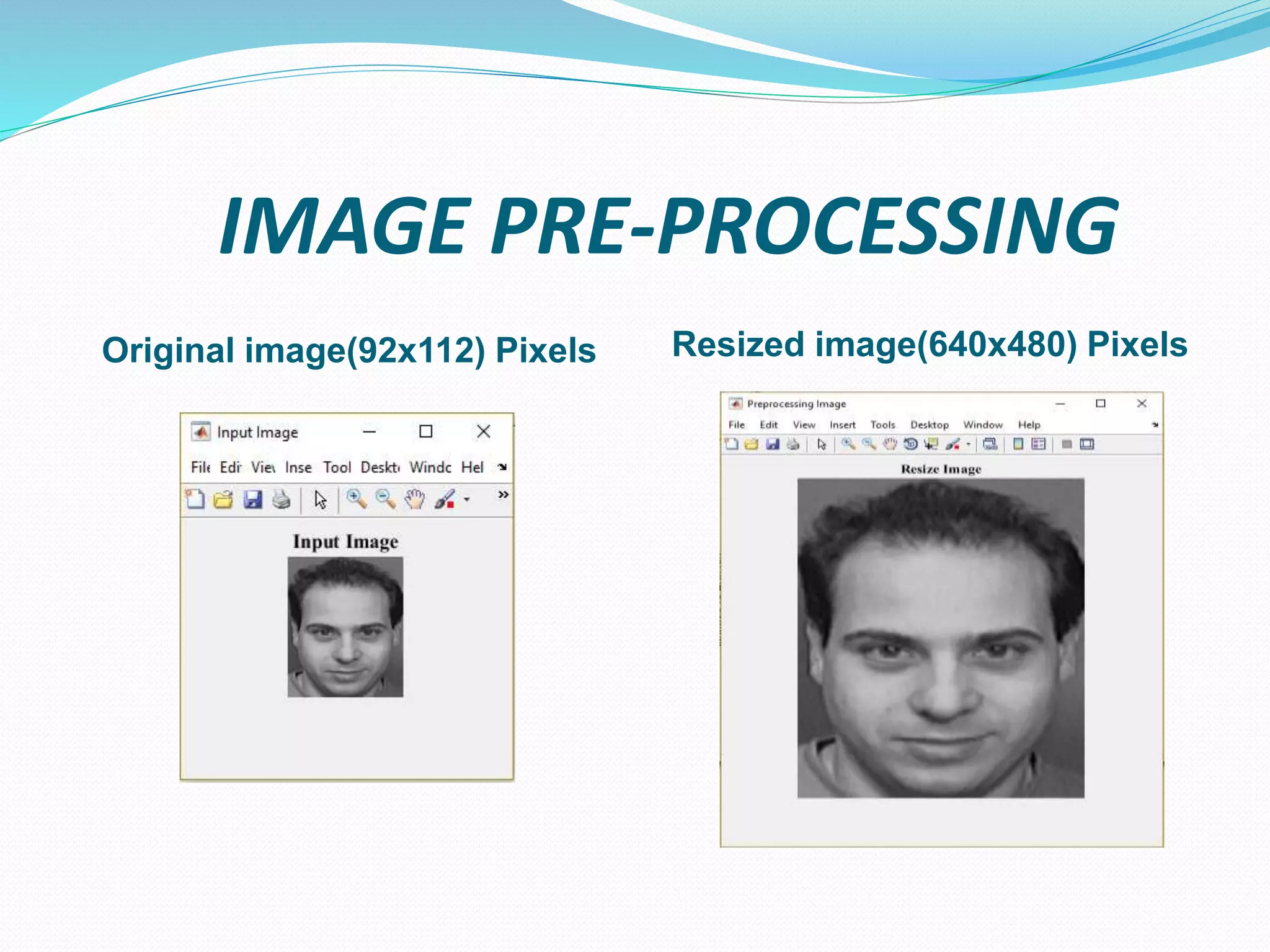Open Window menu in Preprocessing Image window
The height and width of the screenshot is (952, 1270).
983,425
